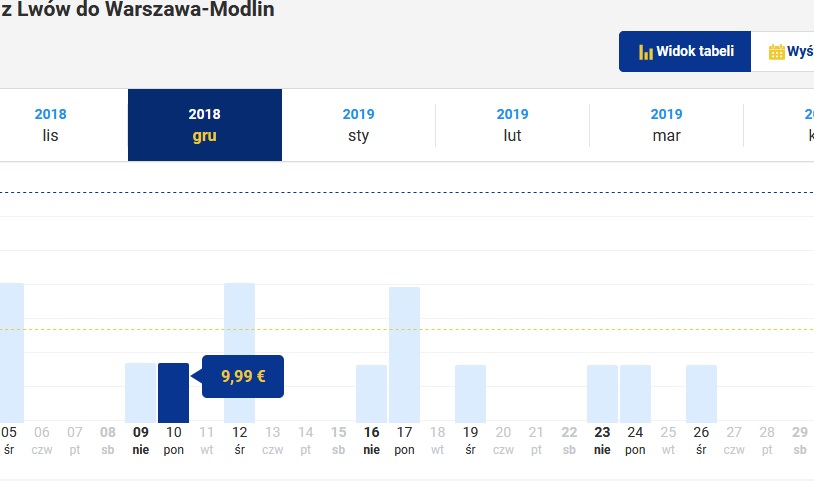
Task: Choose the fare bar for 16 nie
Action: (x=371, y=394)
